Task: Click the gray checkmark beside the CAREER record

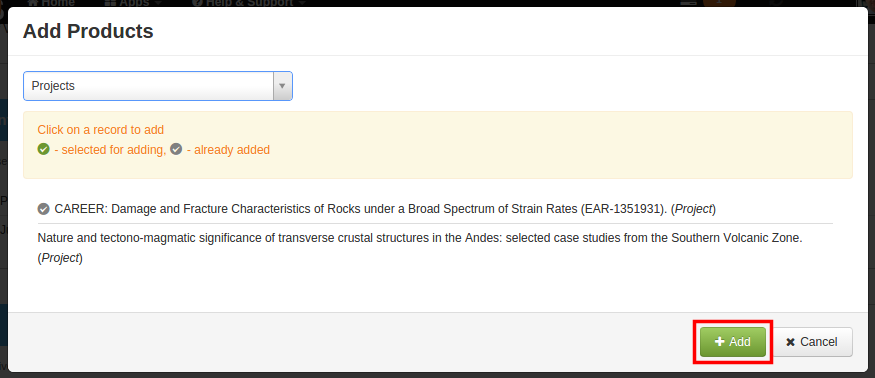Action: click(44, 209)
